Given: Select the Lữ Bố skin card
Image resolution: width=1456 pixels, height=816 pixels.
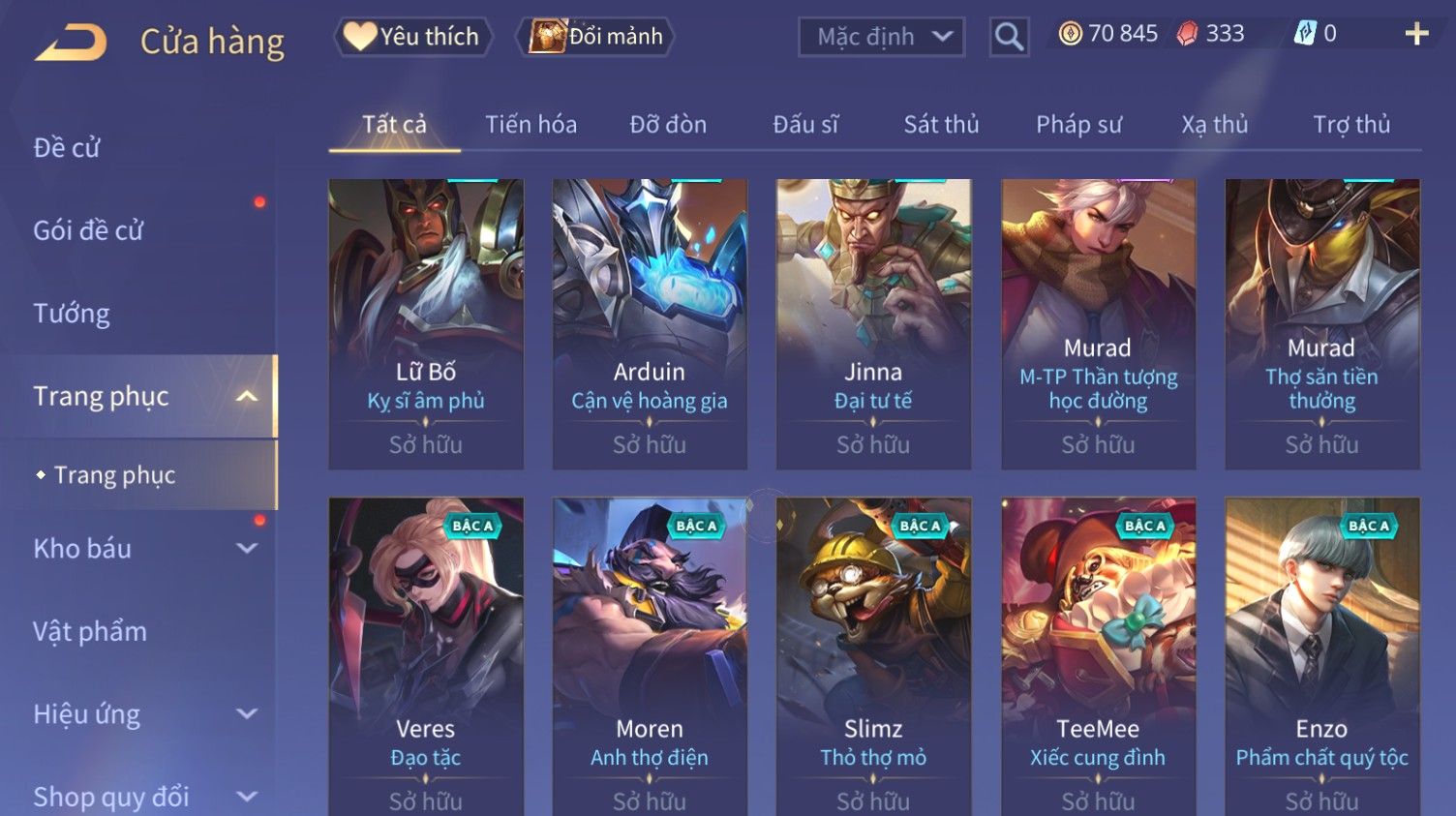Looking at the screenshot, I should (x=426, y=324).
